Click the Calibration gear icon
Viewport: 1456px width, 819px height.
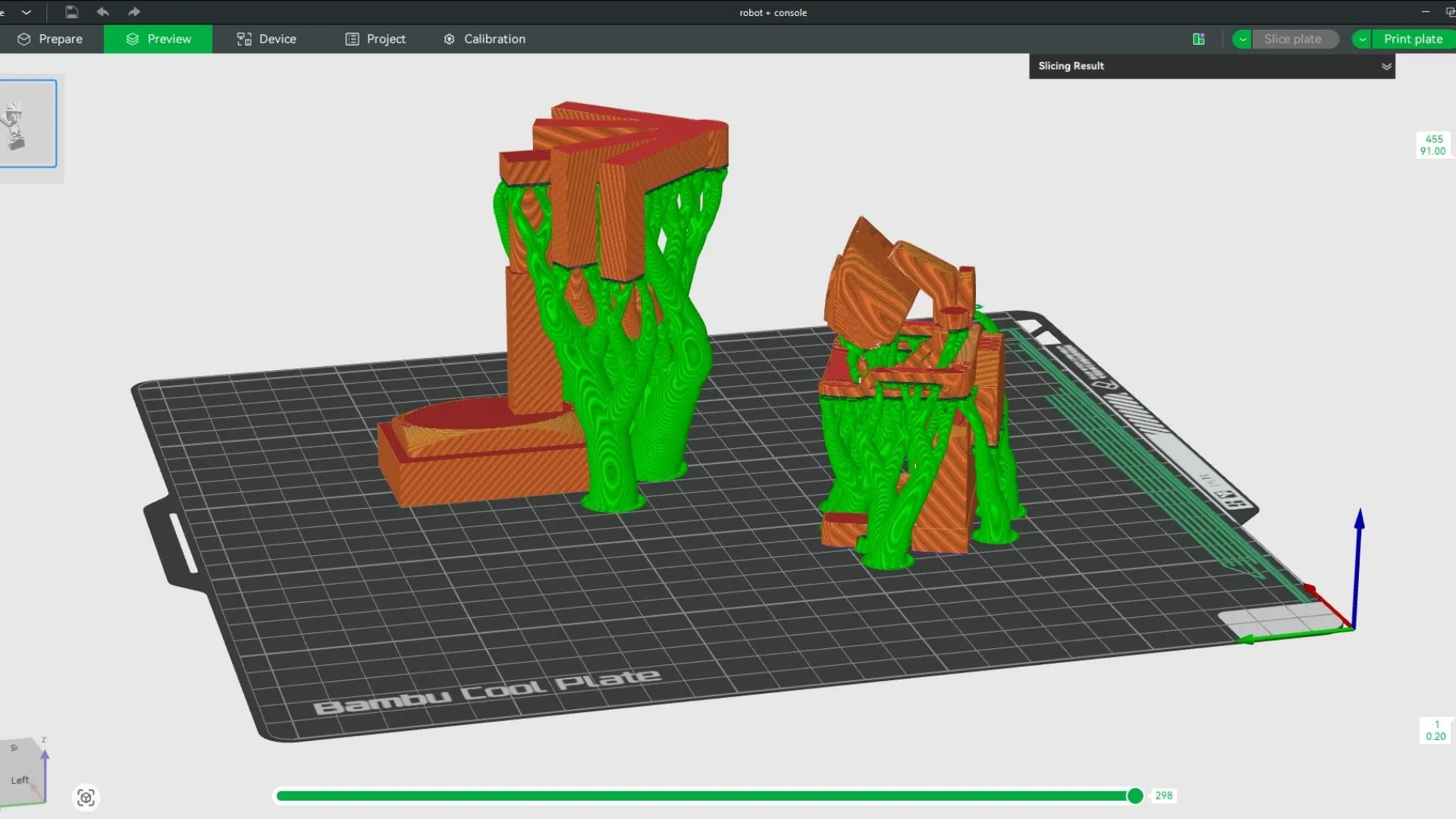pos(449,39)
